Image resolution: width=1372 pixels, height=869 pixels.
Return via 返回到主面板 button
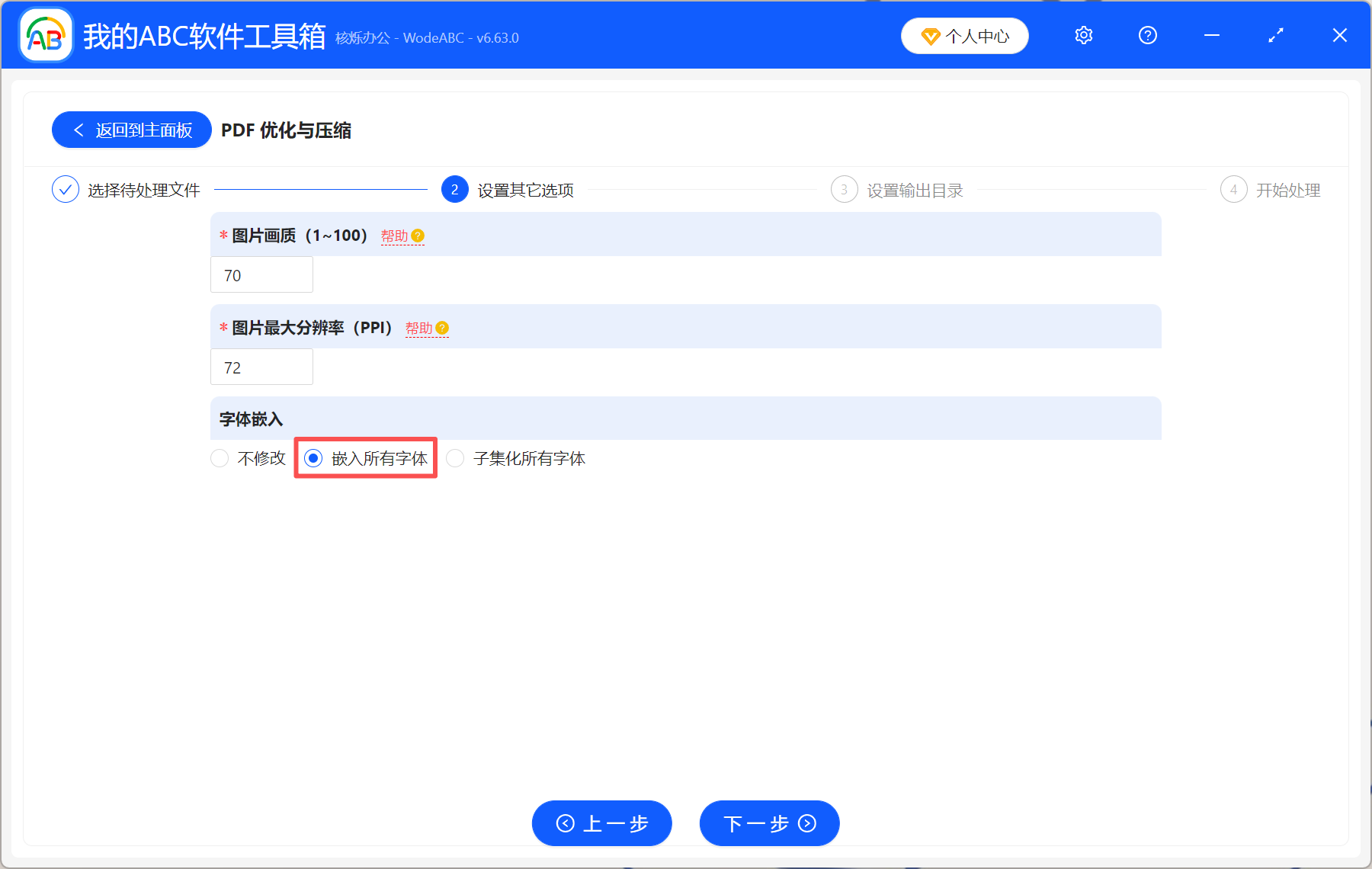[x=131, y=130]
